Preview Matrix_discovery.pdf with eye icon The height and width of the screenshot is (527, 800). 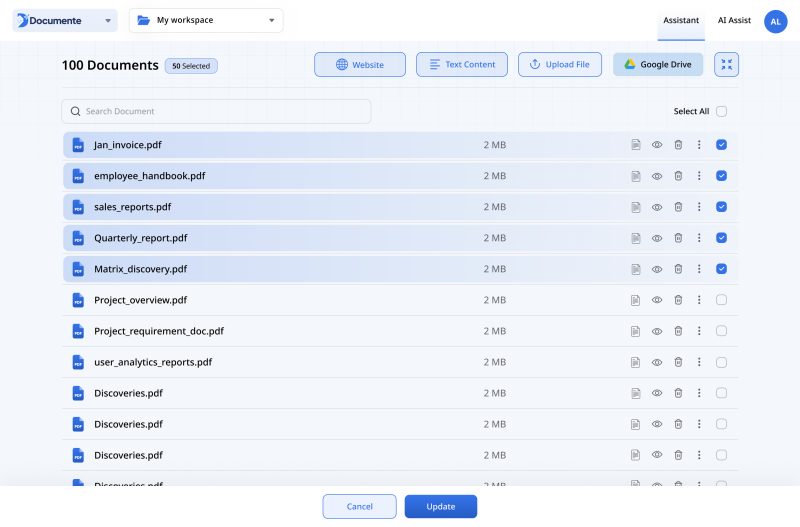pyautogui.click(x=657, y=269)
